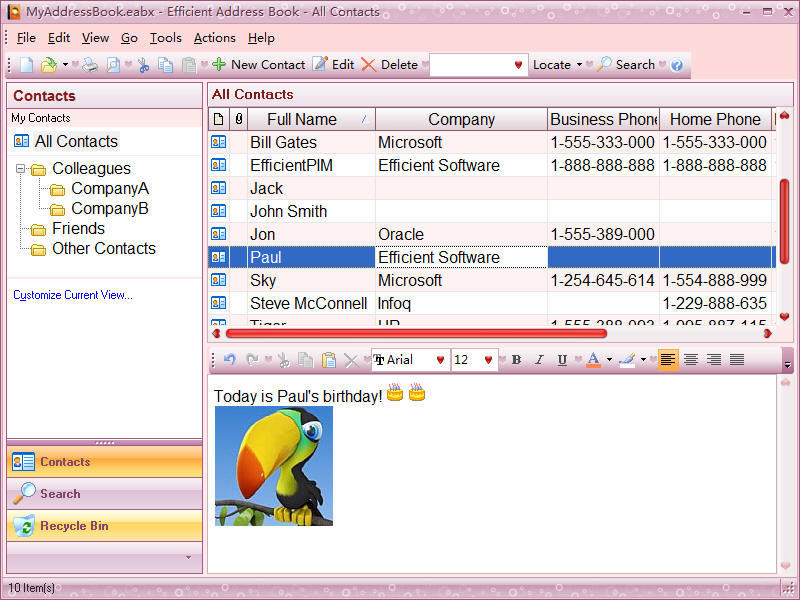Screen dimensions: 800x600
Task: Click the Delete X icon in note editor toolbar
Action: (x=351, y=360)
